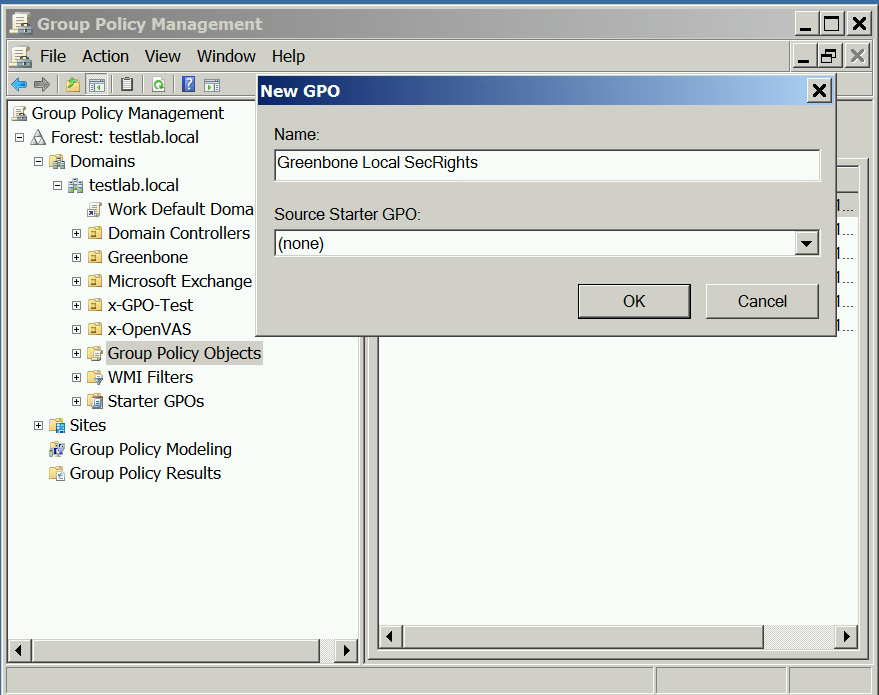Image resolution: width=879 pixels, height=695 pixels.
Task: Open the File menu
Action: coord(53,57)
